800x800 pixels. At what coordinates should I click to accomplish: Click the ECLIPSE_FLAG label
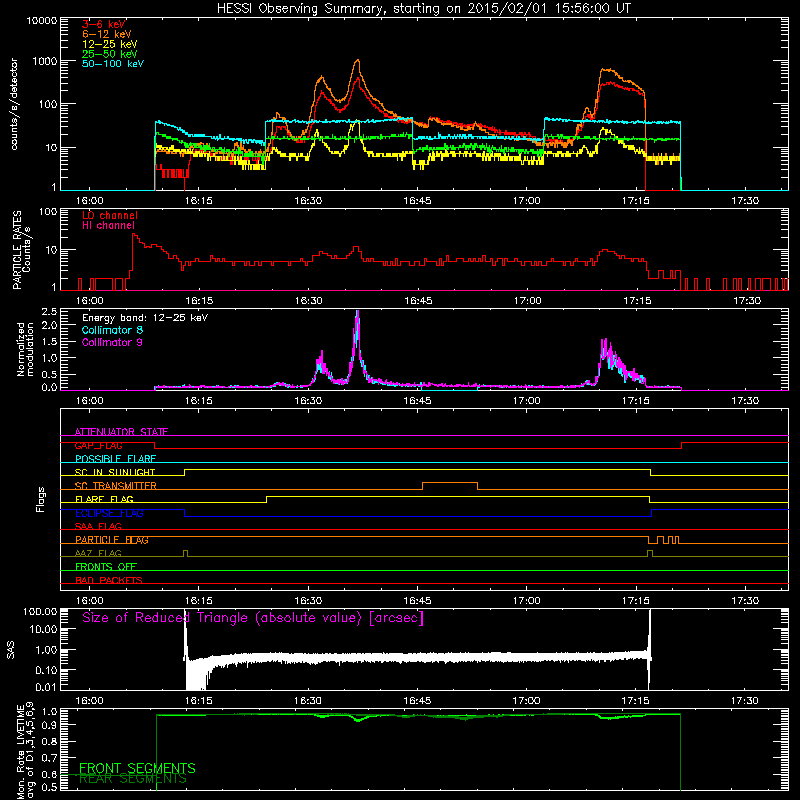tap(109, 513)
